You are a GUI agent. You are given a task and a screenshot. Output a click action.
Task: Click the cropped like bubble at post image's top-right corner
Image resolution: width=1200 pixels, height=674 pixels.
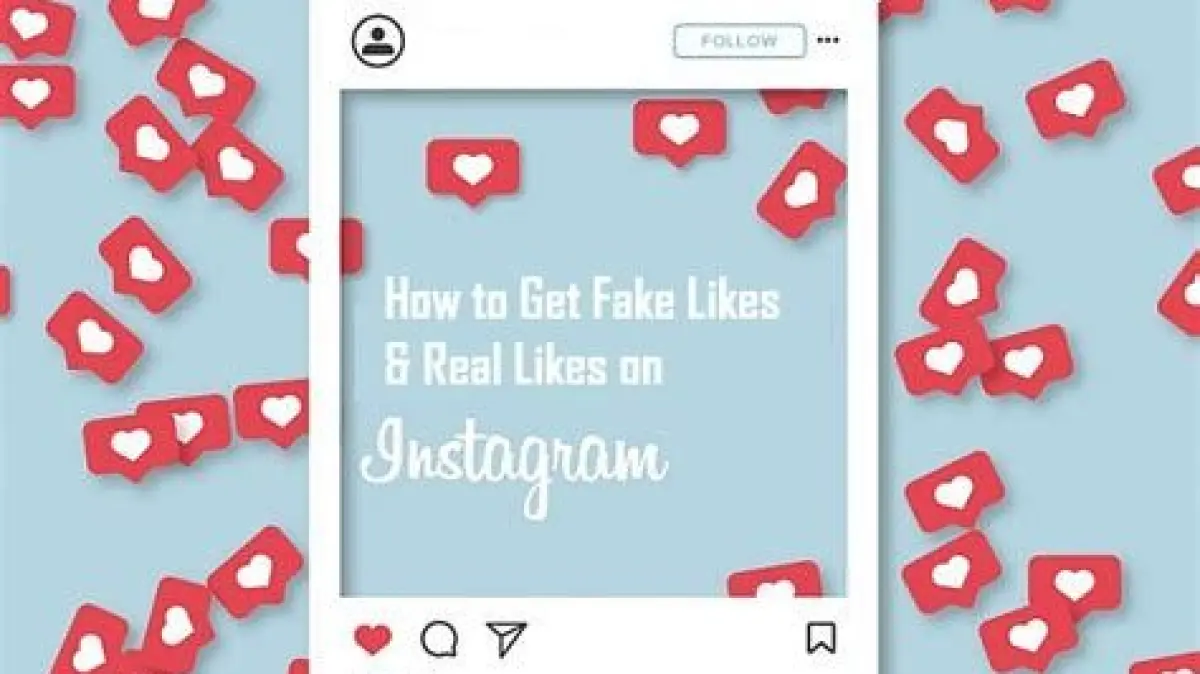coord(795,99)
